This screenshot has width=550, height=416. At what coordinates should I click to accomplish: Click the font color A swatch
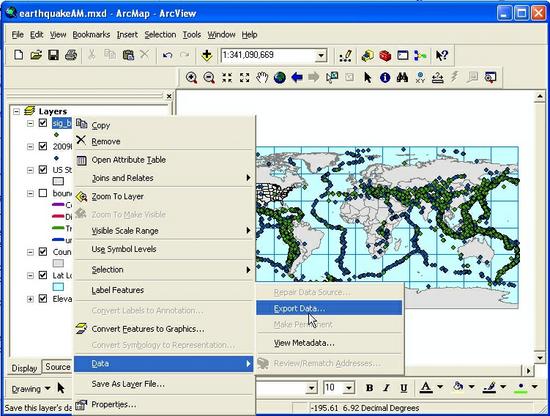point(426,387)
